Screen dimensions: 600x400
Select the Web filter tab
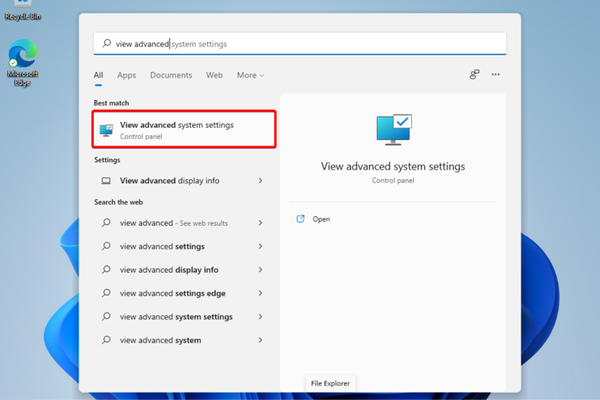click(x=214, y=75)
